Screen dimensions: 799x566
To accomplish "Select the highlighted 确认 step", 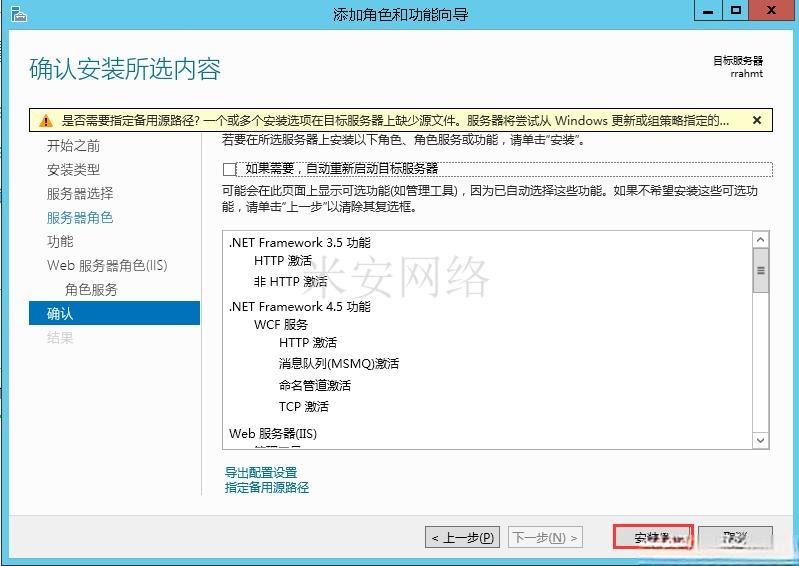I will pyautogui.click(x=115, y=313).
